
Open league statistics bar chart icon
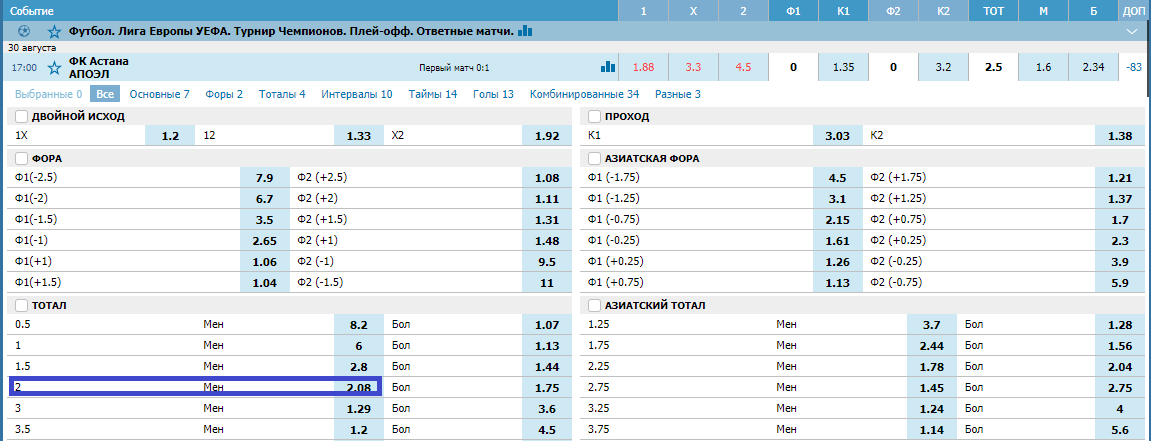pos(525,31)
